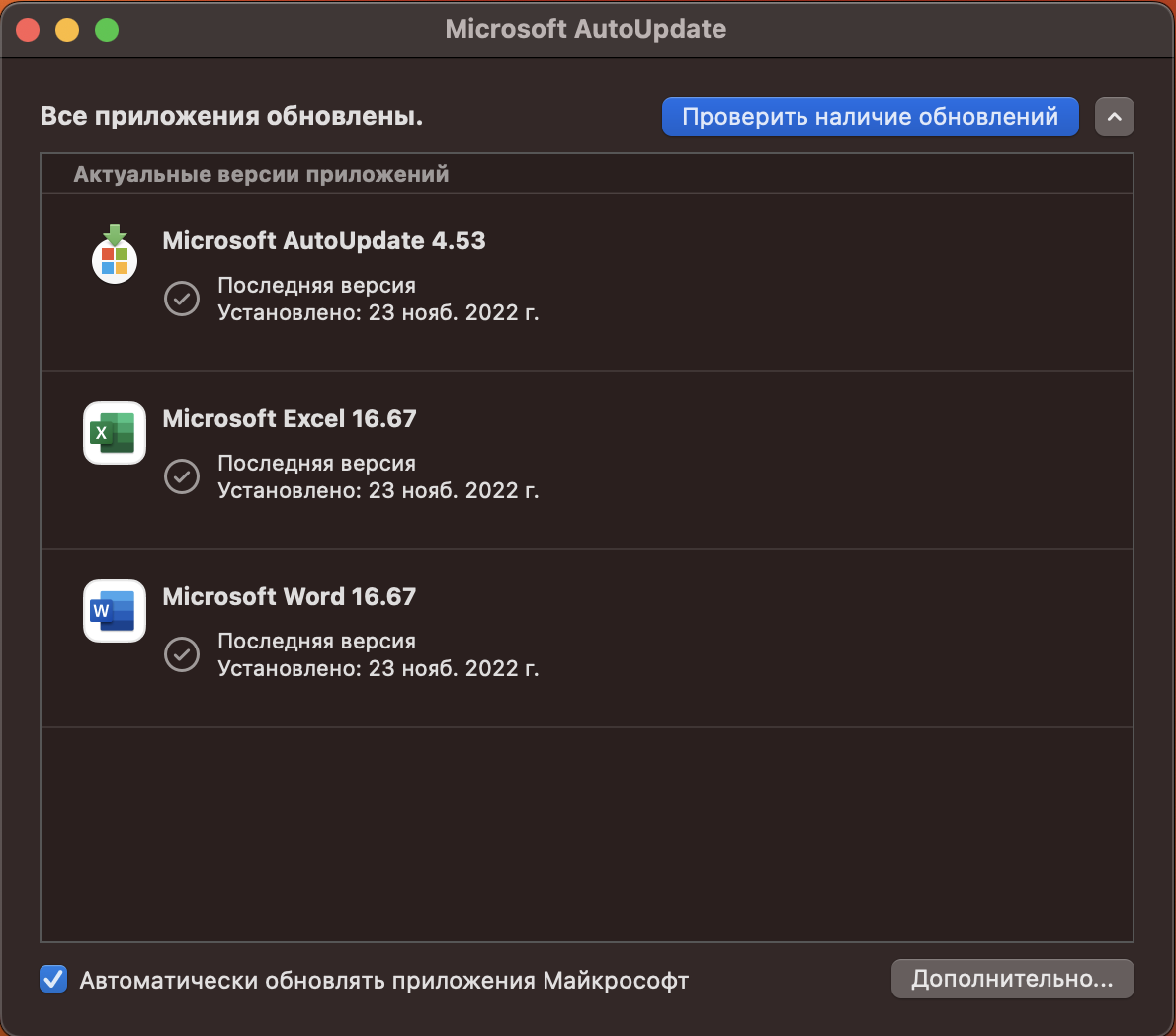Close the Microsoft AutoUpdate window

tap(28, 30)
